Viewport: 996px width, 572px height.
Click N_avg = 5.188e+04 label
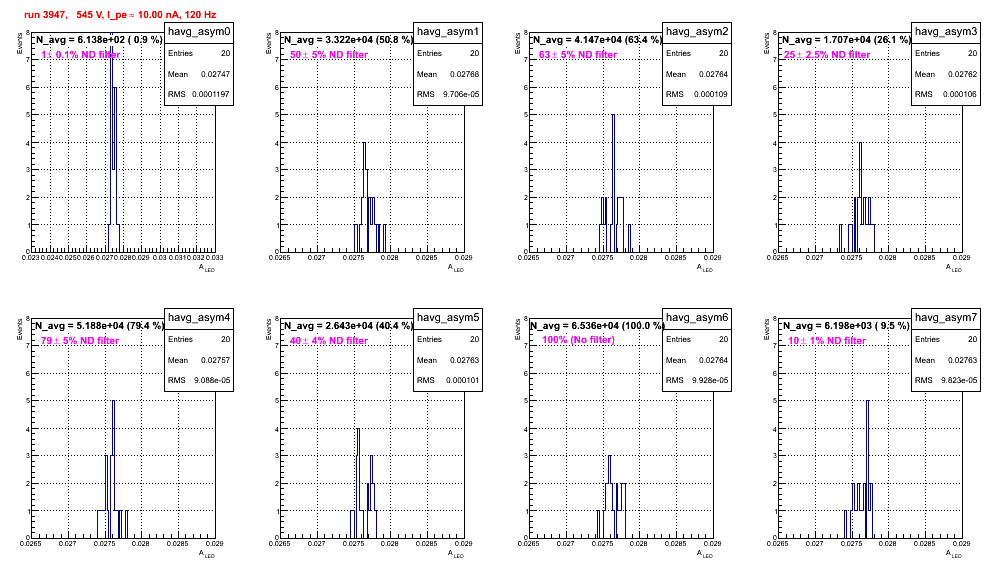[98, 325]
